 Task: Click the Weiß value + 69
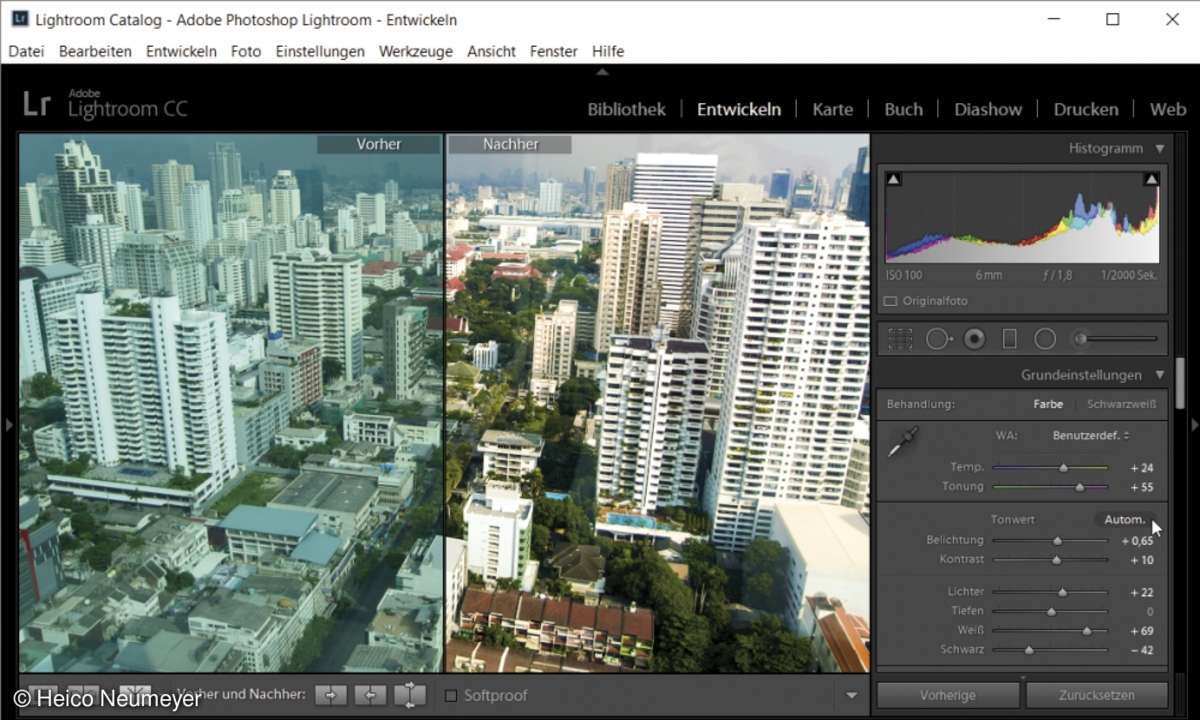point(1141,631)
